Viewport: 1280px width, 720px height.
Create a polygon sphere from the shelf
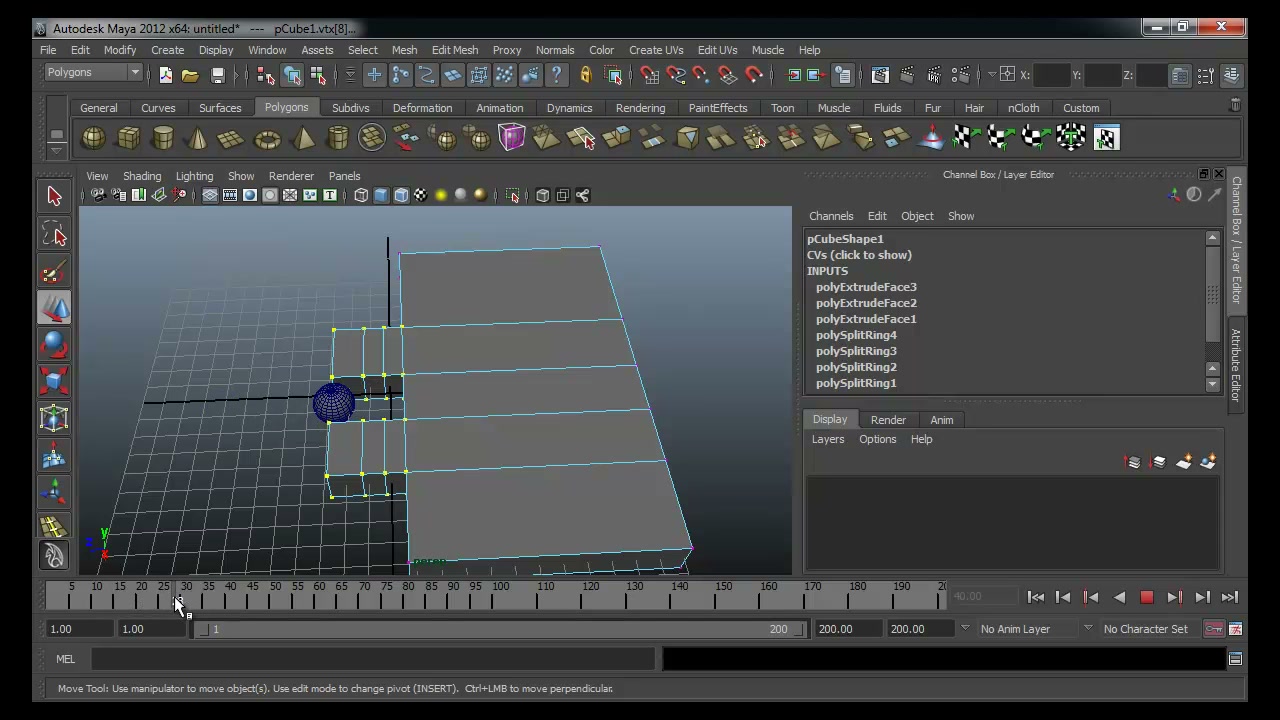pos(93,138)
